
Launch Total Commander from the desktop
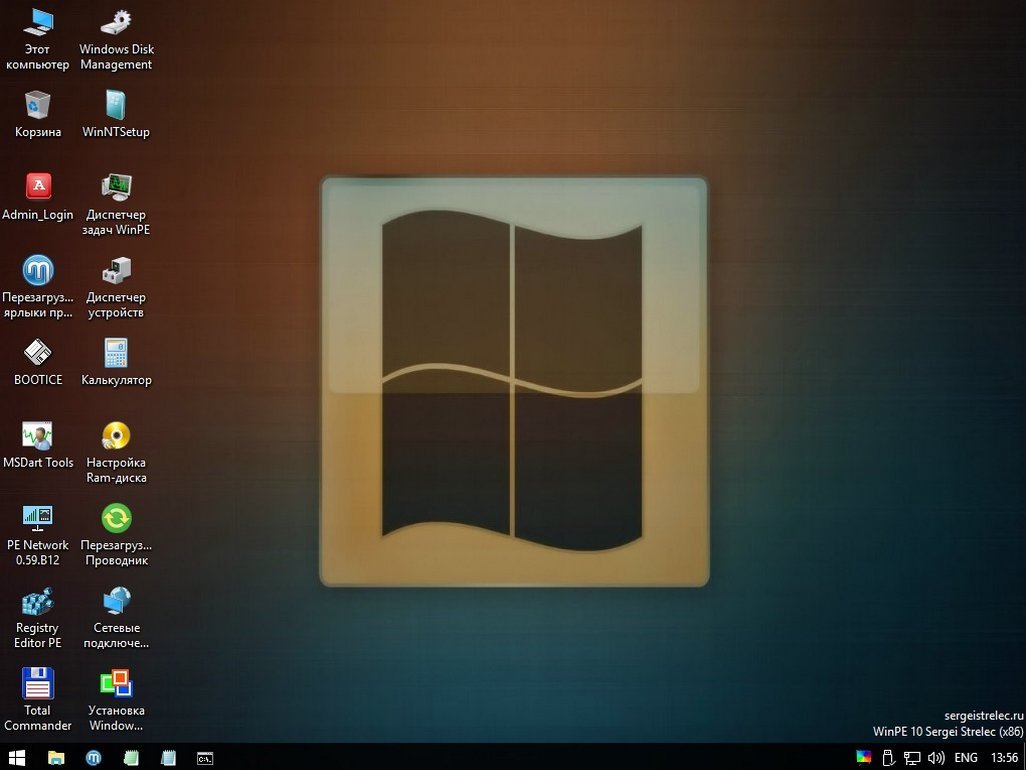pos(37,700)
